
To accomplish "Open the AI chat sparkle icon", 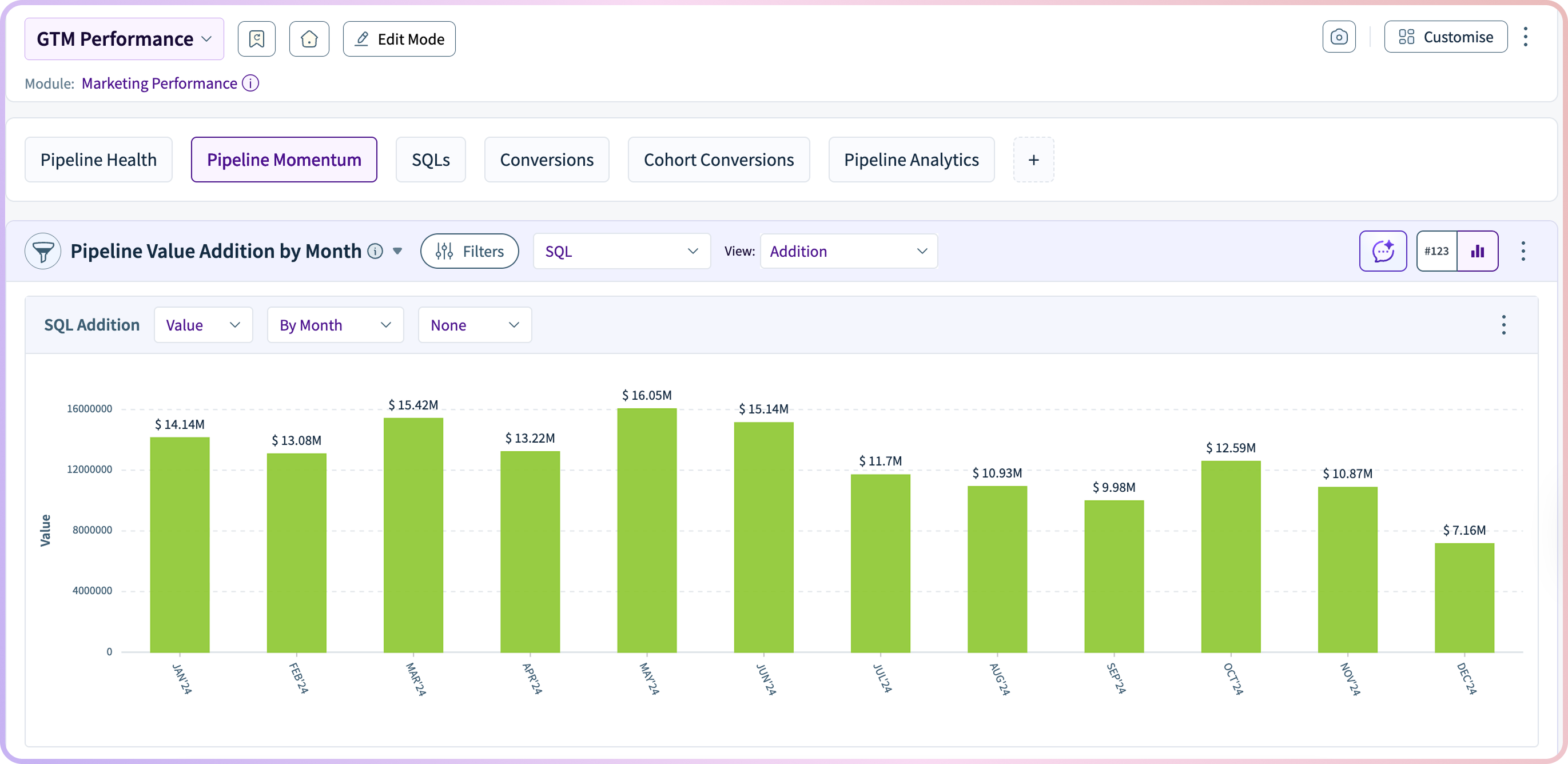I will [x=1382, y=251].
